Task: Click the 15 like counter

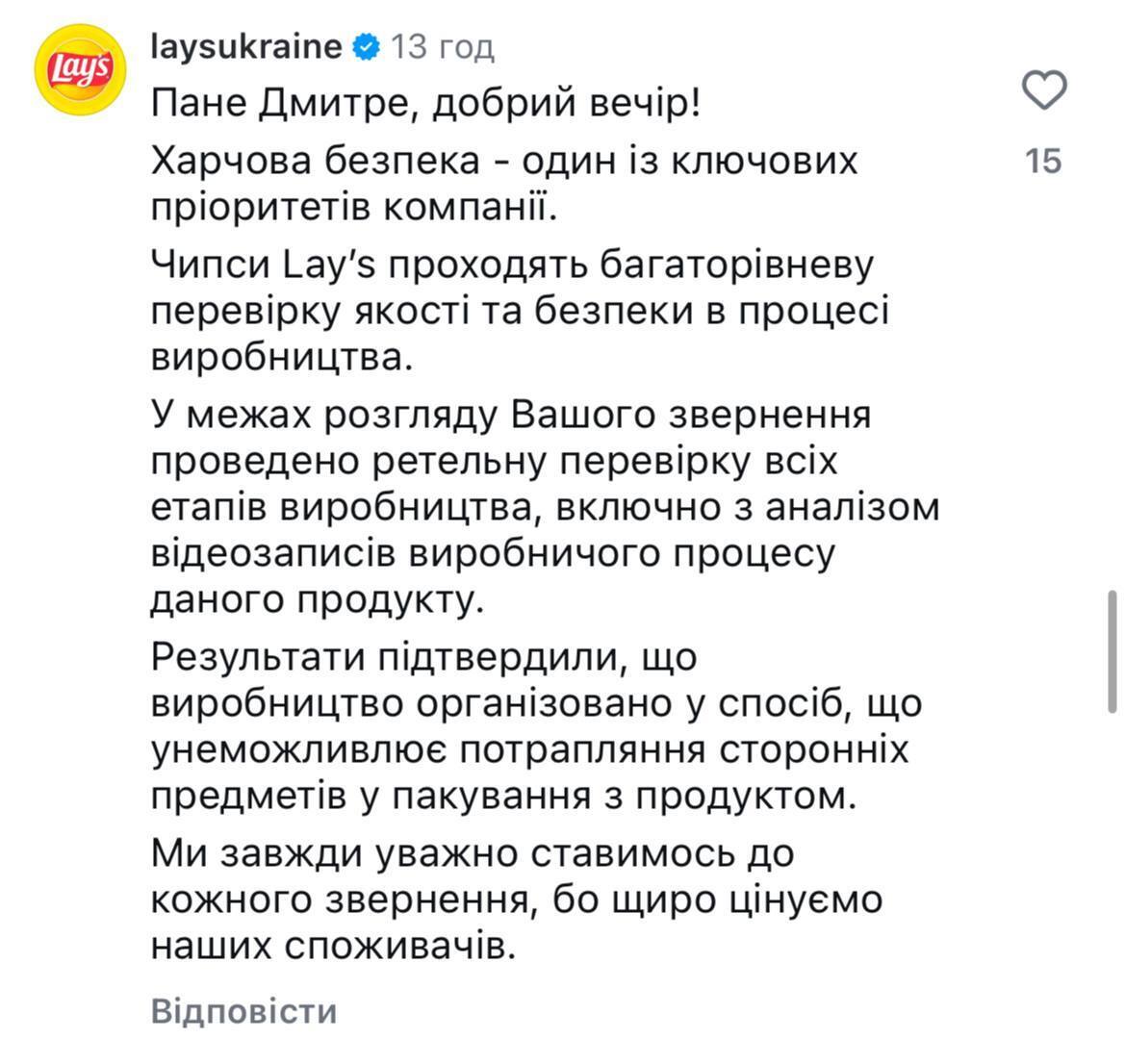Action: [1045, 162]
